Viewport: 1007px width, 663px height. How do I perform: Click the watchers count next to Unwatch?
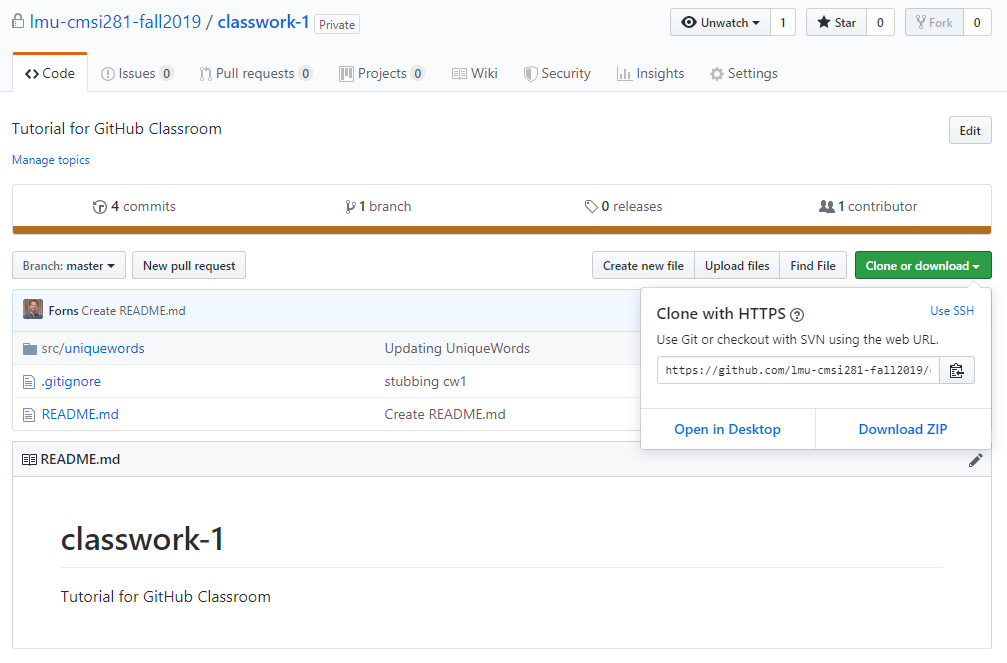(783, 22)
